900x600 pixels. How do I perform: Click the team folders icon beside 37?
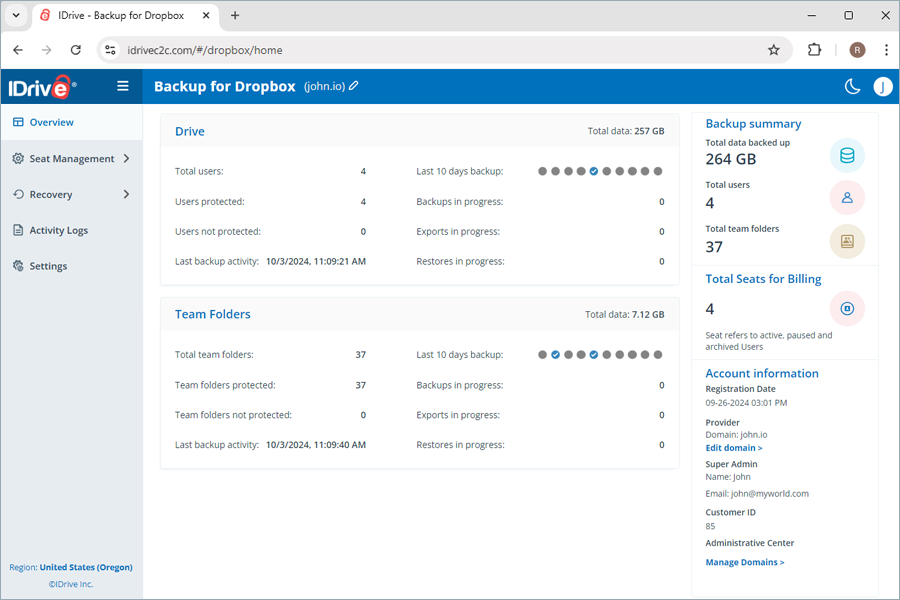click(x=847, y=241)
